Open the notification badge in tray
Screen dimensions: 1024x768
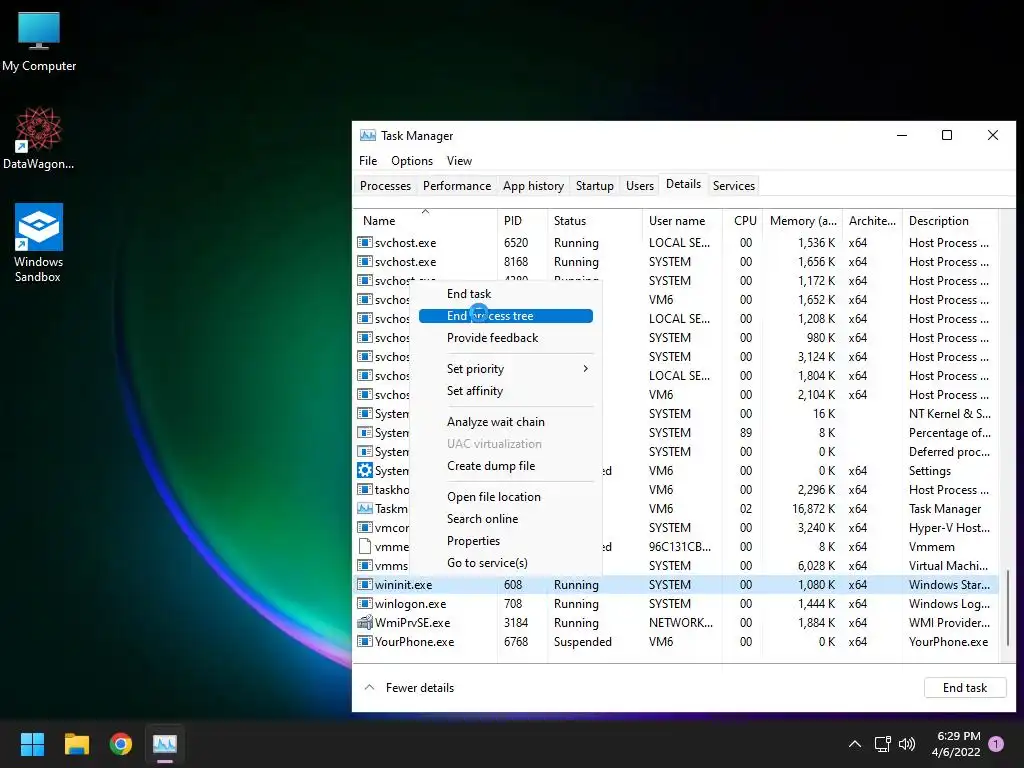(x=996, y=744)
